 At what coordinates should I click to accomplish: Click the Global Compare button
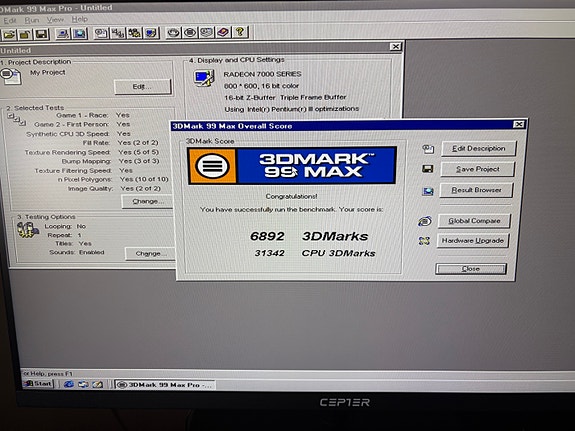pyautogui.click(x=474, y=221)
